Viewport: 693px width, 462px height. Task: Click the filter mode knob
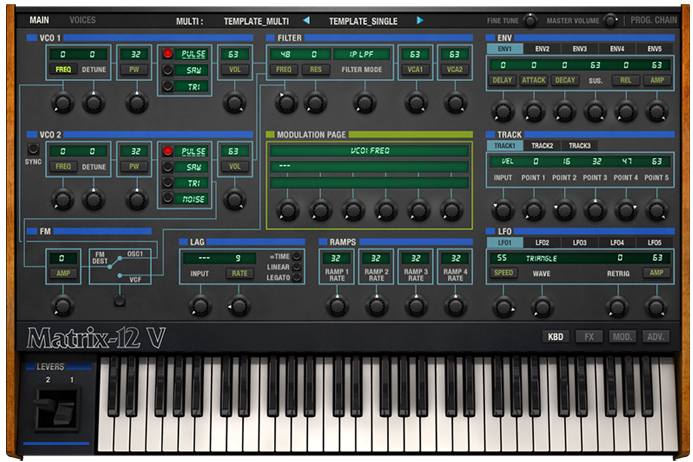pos(365,103)
